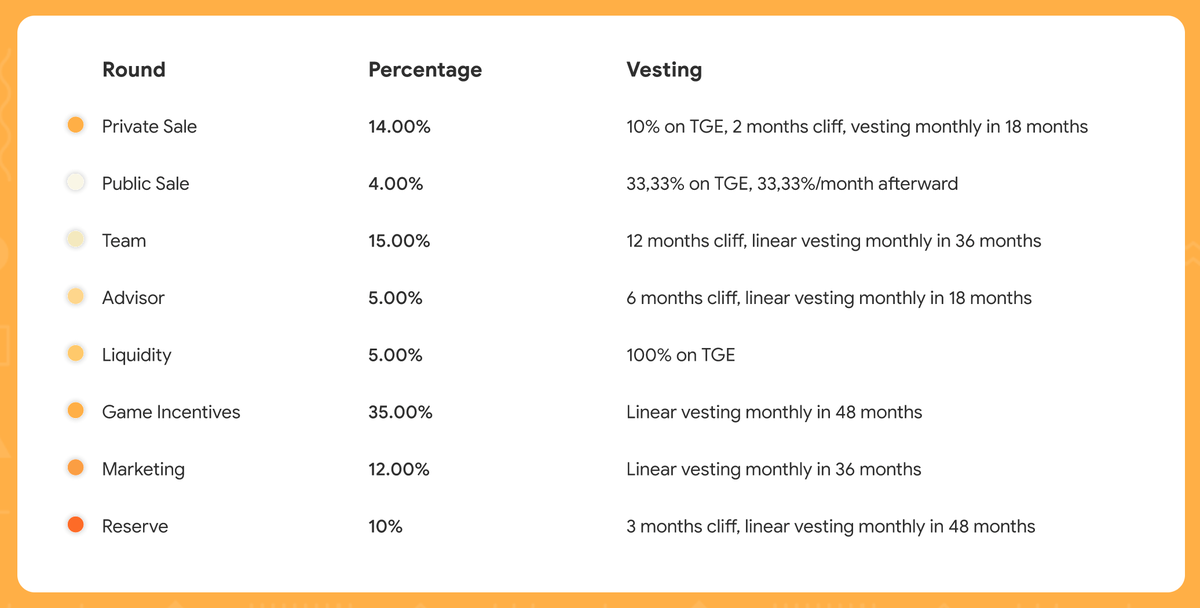Image resolution: width=1200 pixels, height=608 pixels.
Task: Click the Team 15.00% value
Action: pos(399,241)
